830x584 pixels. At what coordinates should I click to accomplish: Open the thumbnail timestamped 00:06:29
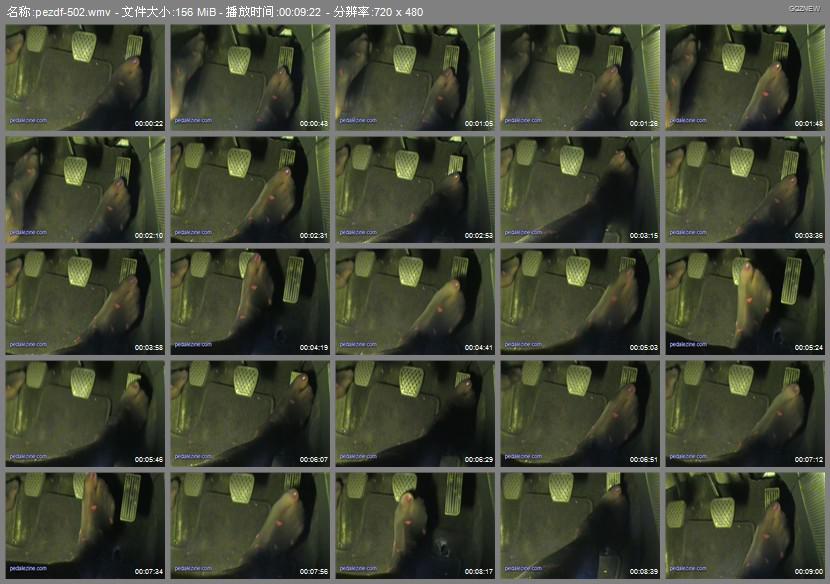tap(415, 414)
